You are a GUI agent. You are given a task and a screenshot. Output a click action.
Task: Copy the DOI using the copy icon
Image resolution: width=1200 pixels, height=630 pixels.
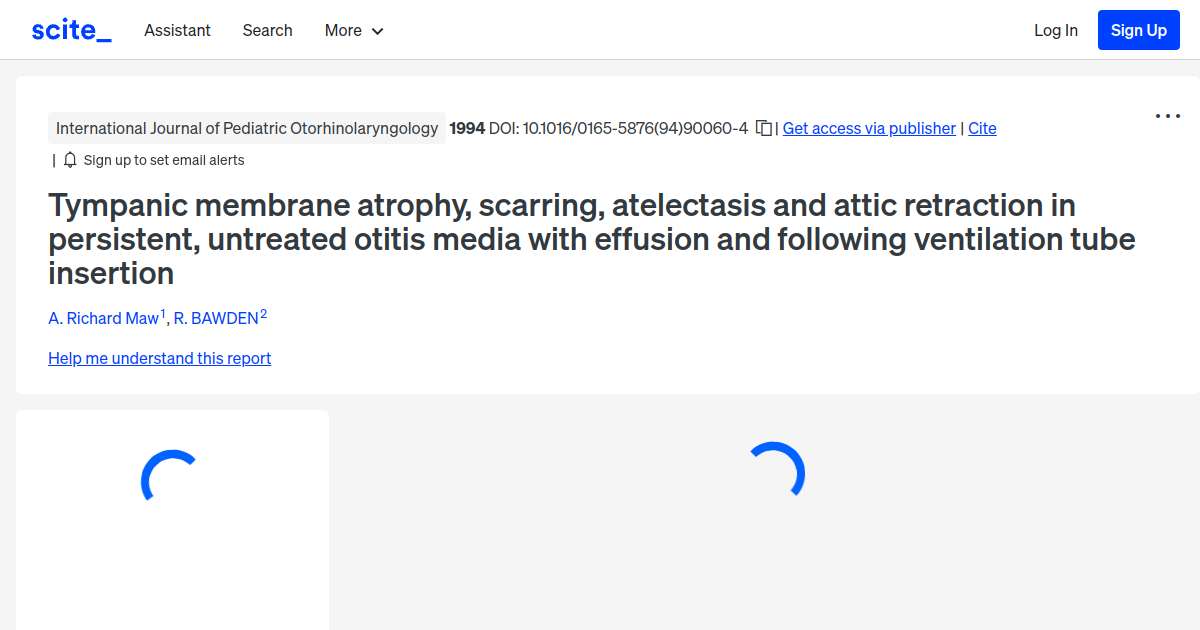point(762,128)
